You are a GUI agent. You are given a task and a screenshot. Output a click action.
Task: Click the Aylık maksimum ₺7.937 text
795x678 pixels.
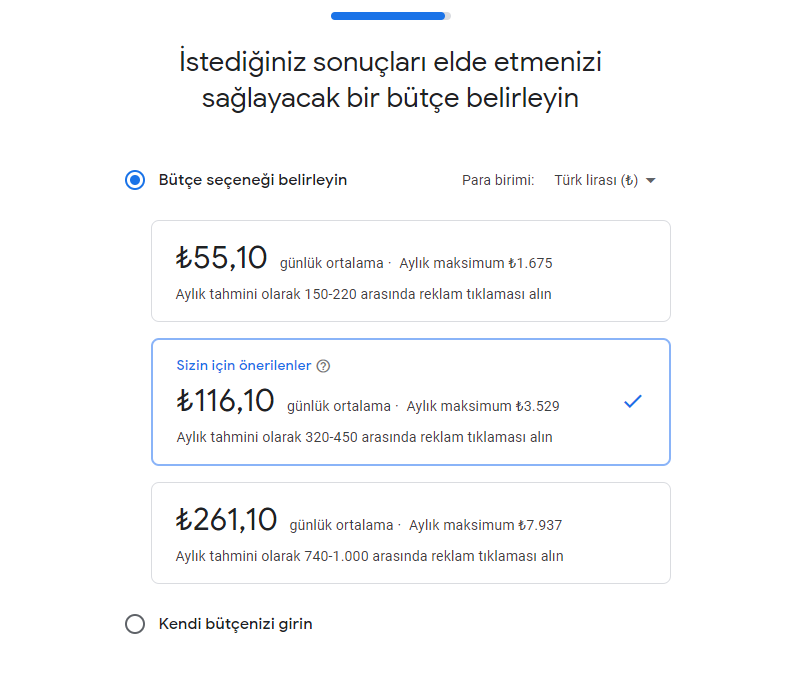pos(493,525)
